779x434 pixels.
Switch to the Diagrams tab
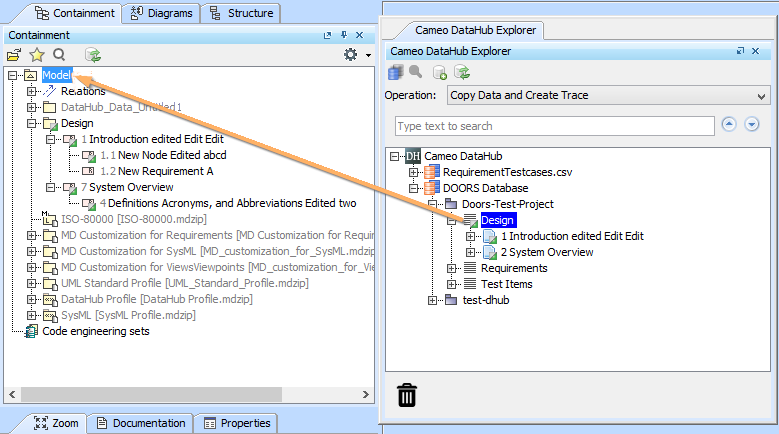161,13
